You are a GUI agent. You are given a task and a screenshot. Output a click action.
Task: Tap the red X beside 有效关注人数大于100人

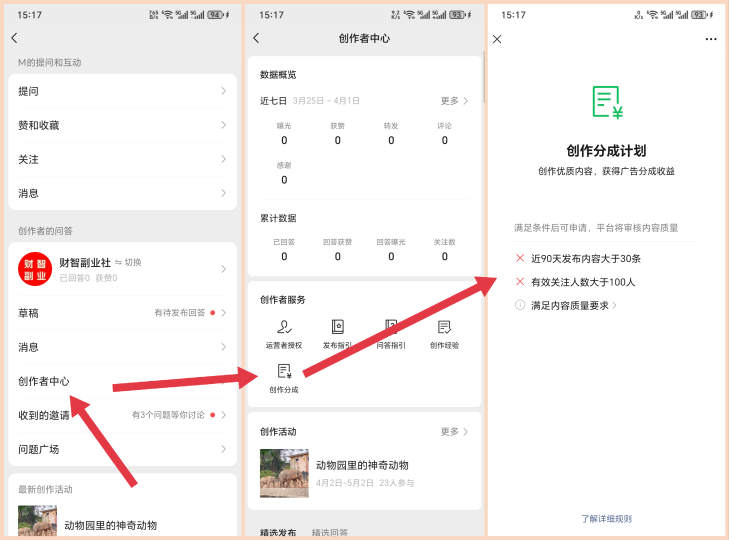pyautogui.click(x=520, y=281)
